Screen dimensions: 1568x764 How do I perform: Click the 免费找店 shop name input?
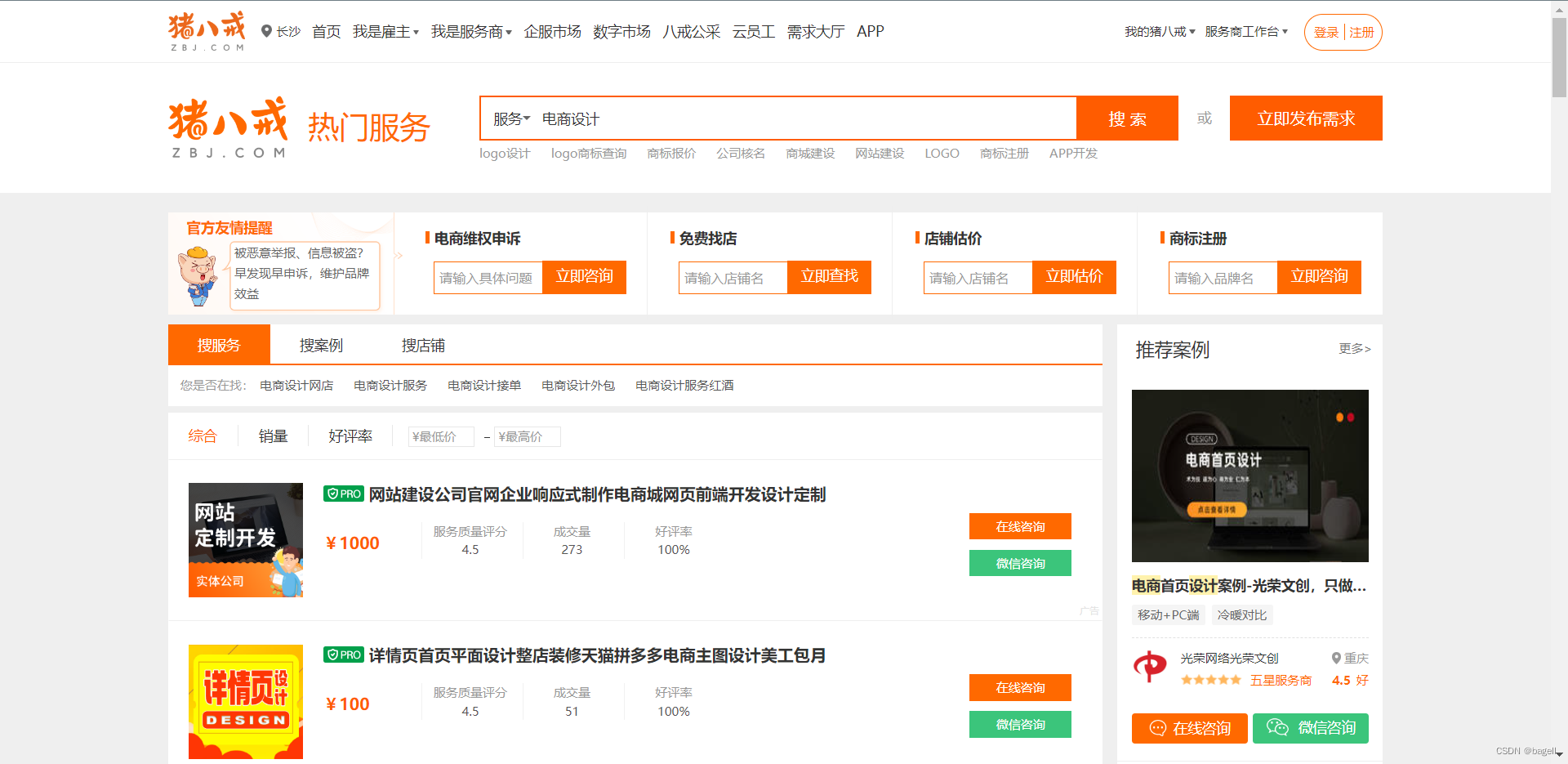(x=733, y=278)
